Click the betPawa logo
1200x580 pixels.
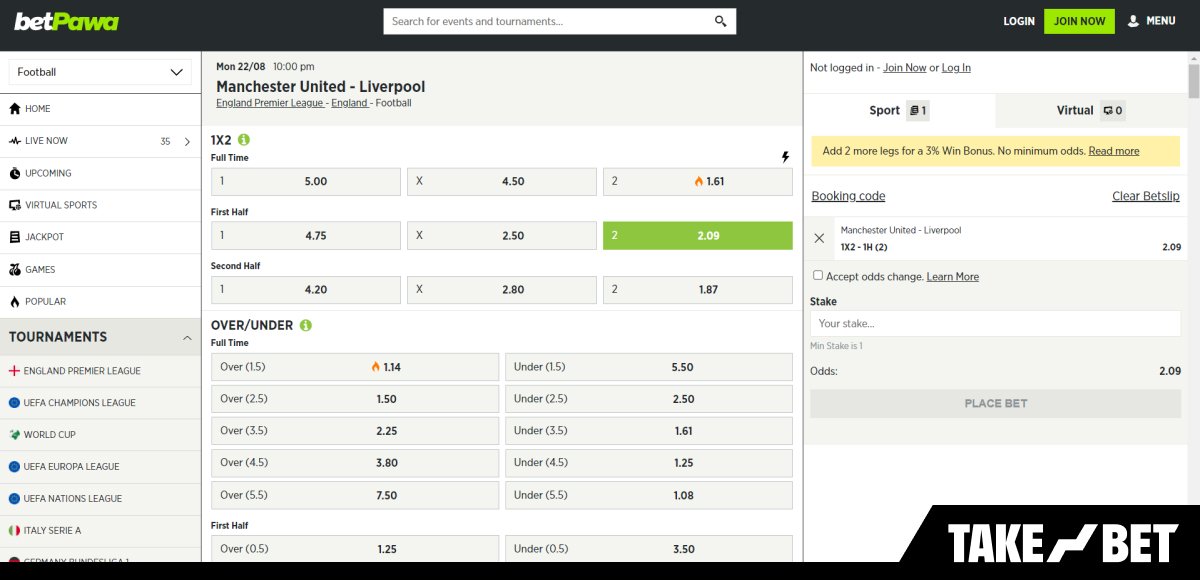[x=67, y=22]
